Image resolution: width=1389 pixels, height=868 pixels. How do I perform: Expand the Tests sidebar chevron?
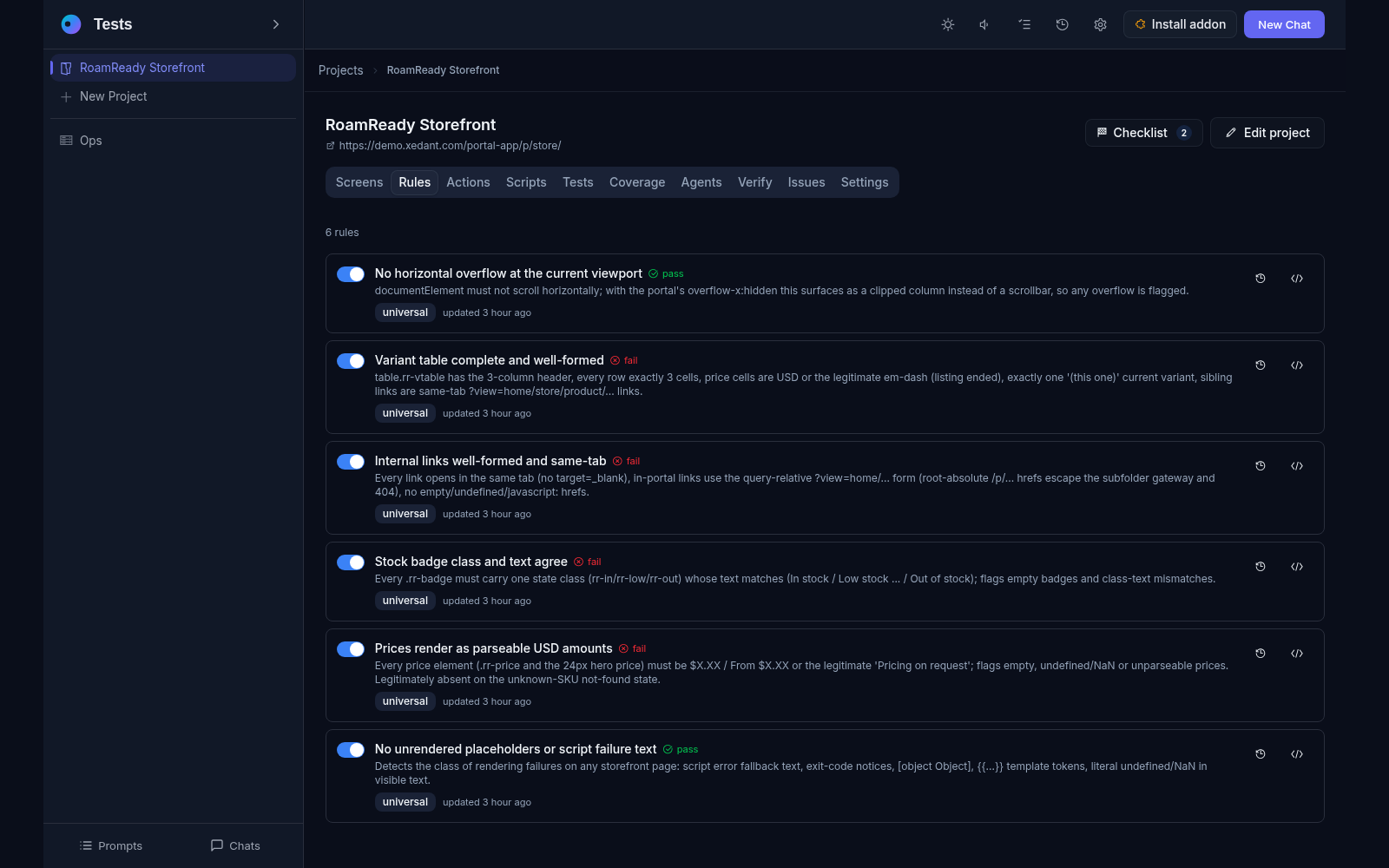tap(276, 24)
